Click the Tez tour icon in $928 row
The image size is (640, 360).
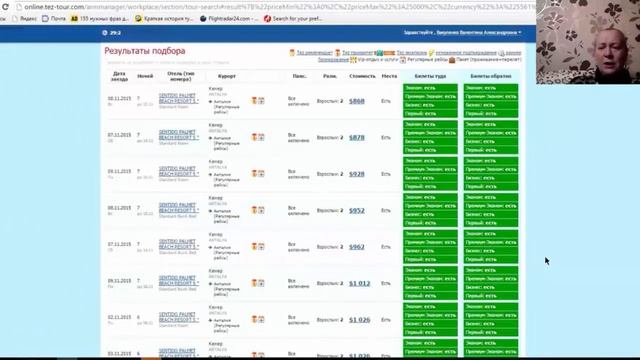click(x=254, y=173)
